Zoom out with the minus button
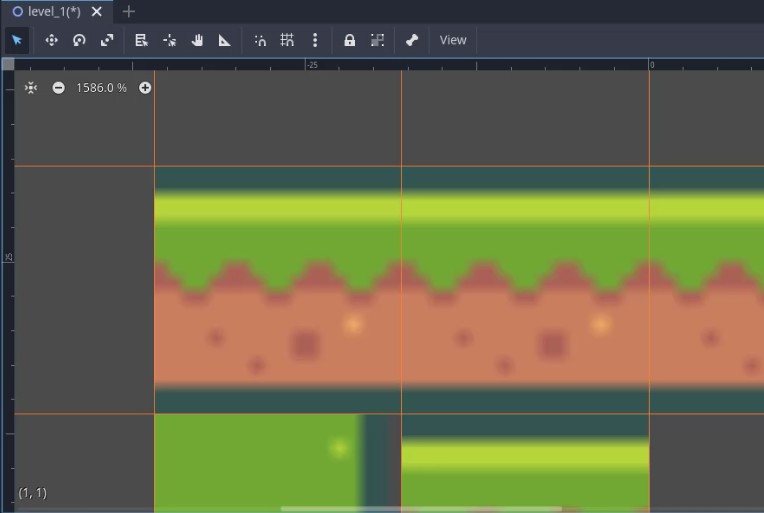Image resolution: width=764 pixels, height=513 pixels. tap(58, 88)
